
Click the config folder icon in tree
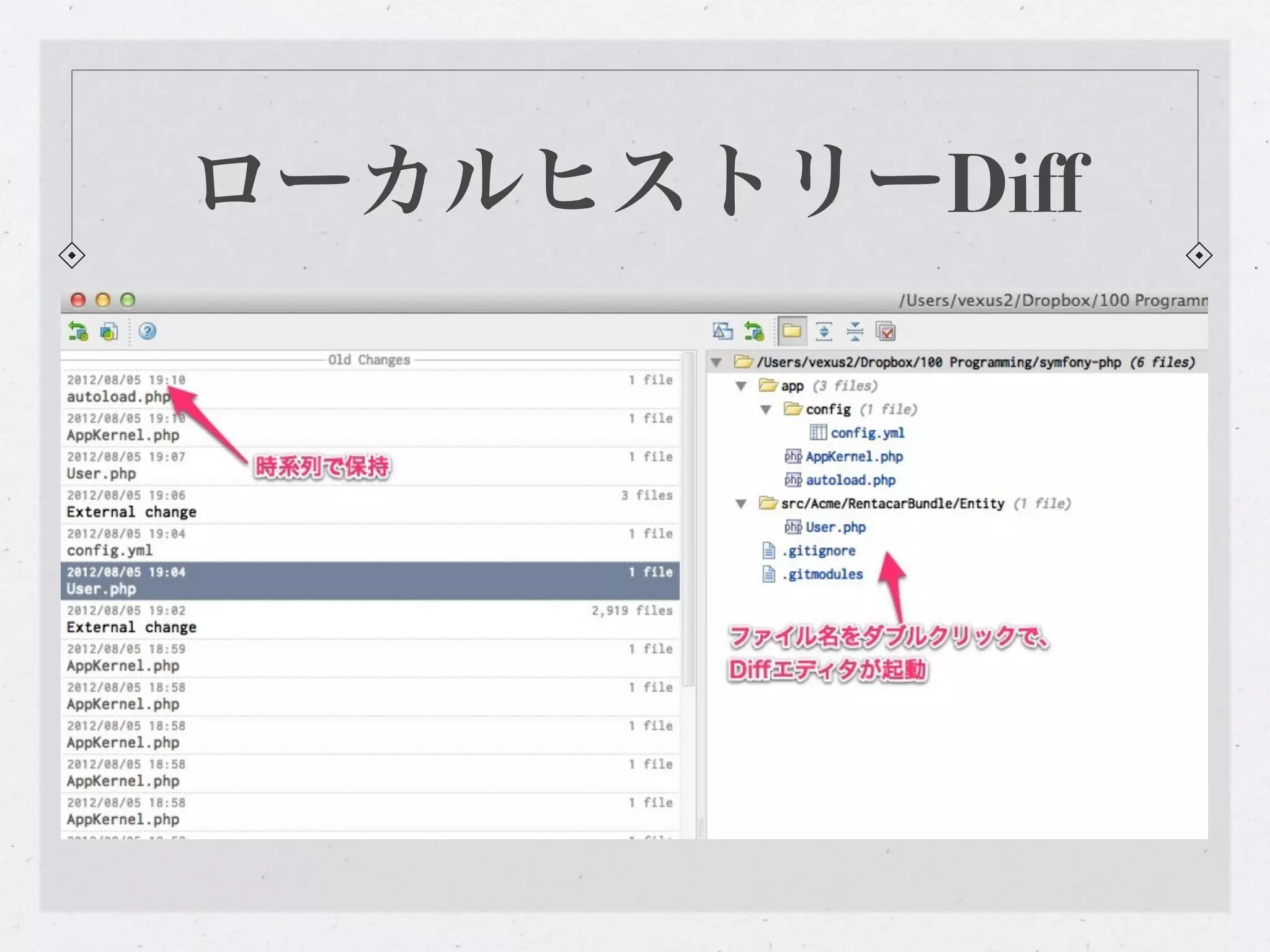(793, 409)
